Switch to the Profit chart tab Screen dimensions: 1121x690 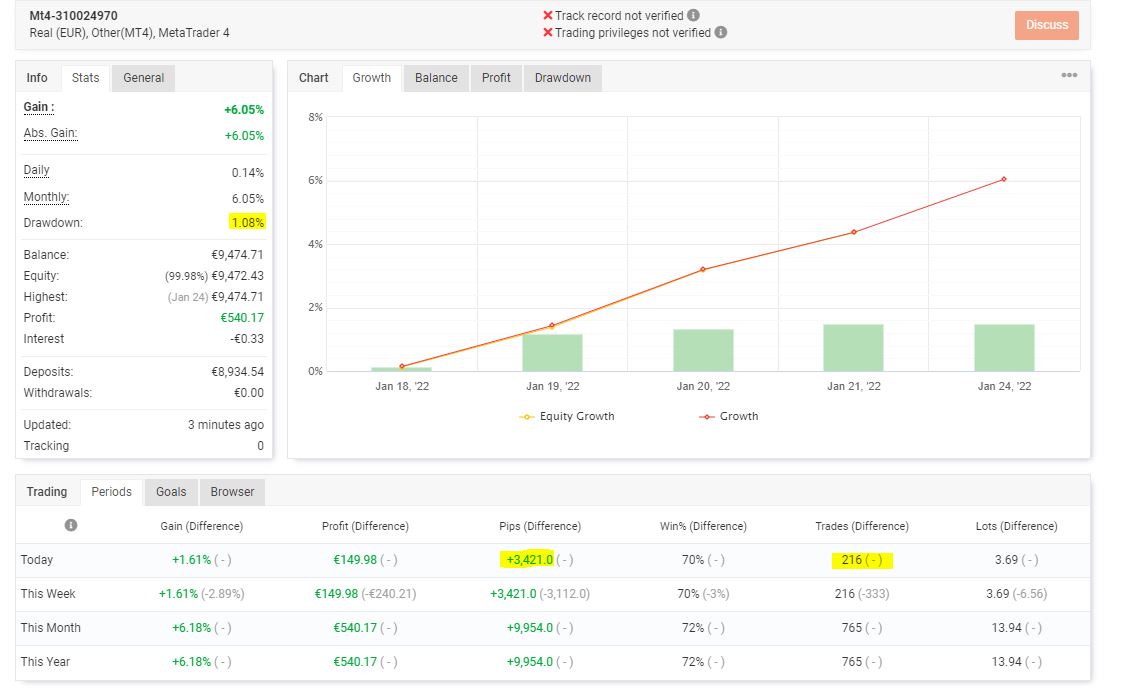click(x=496, y=78)
